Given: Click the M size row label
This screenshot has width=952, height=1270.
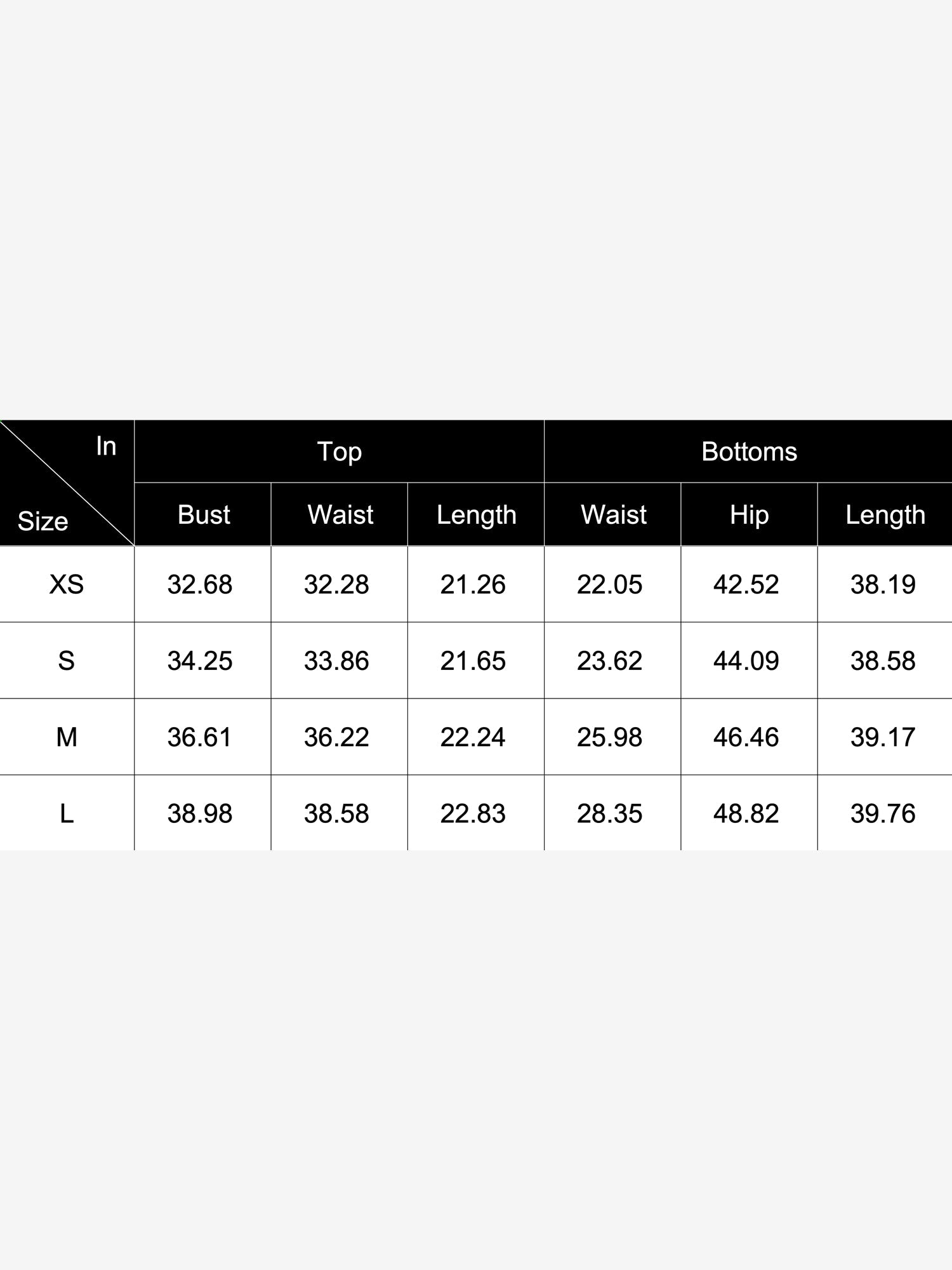Looking at the screenshot, I should tap(67, 737).
